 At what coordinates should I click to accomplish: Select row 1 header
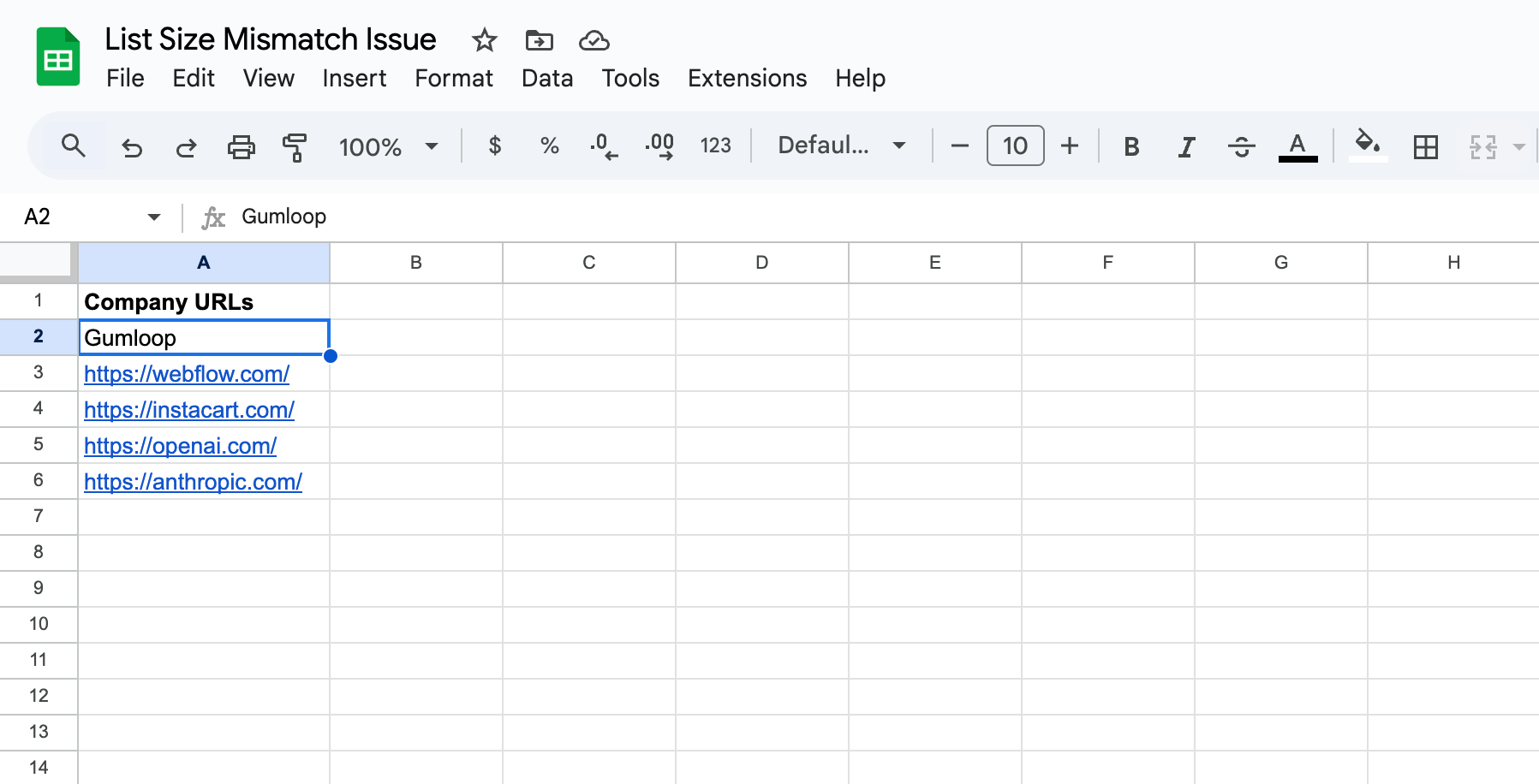(x=39, y=300)
